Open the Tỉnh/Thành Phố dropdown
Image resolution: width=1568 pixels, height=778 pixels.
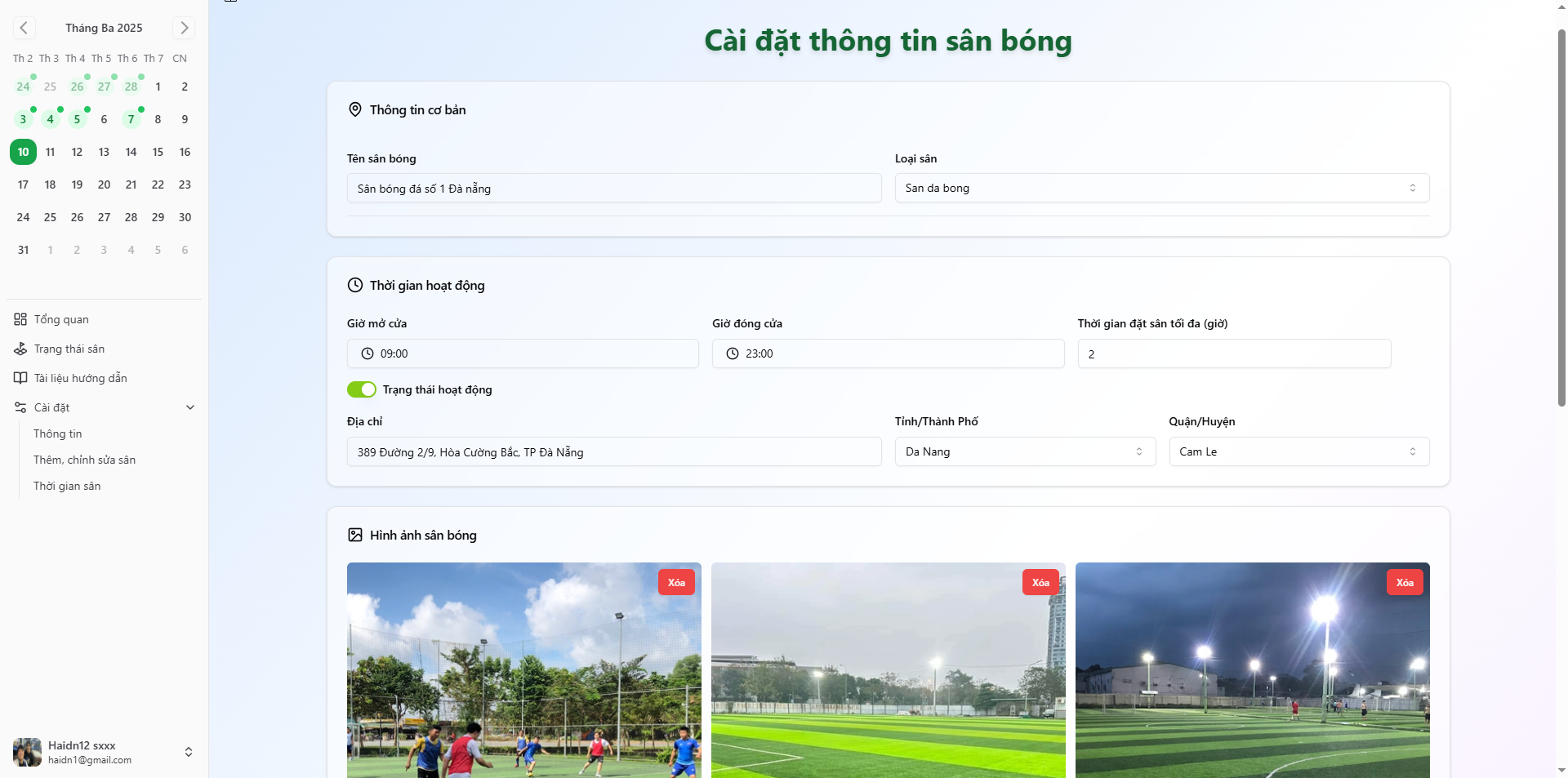(1025, 451)
